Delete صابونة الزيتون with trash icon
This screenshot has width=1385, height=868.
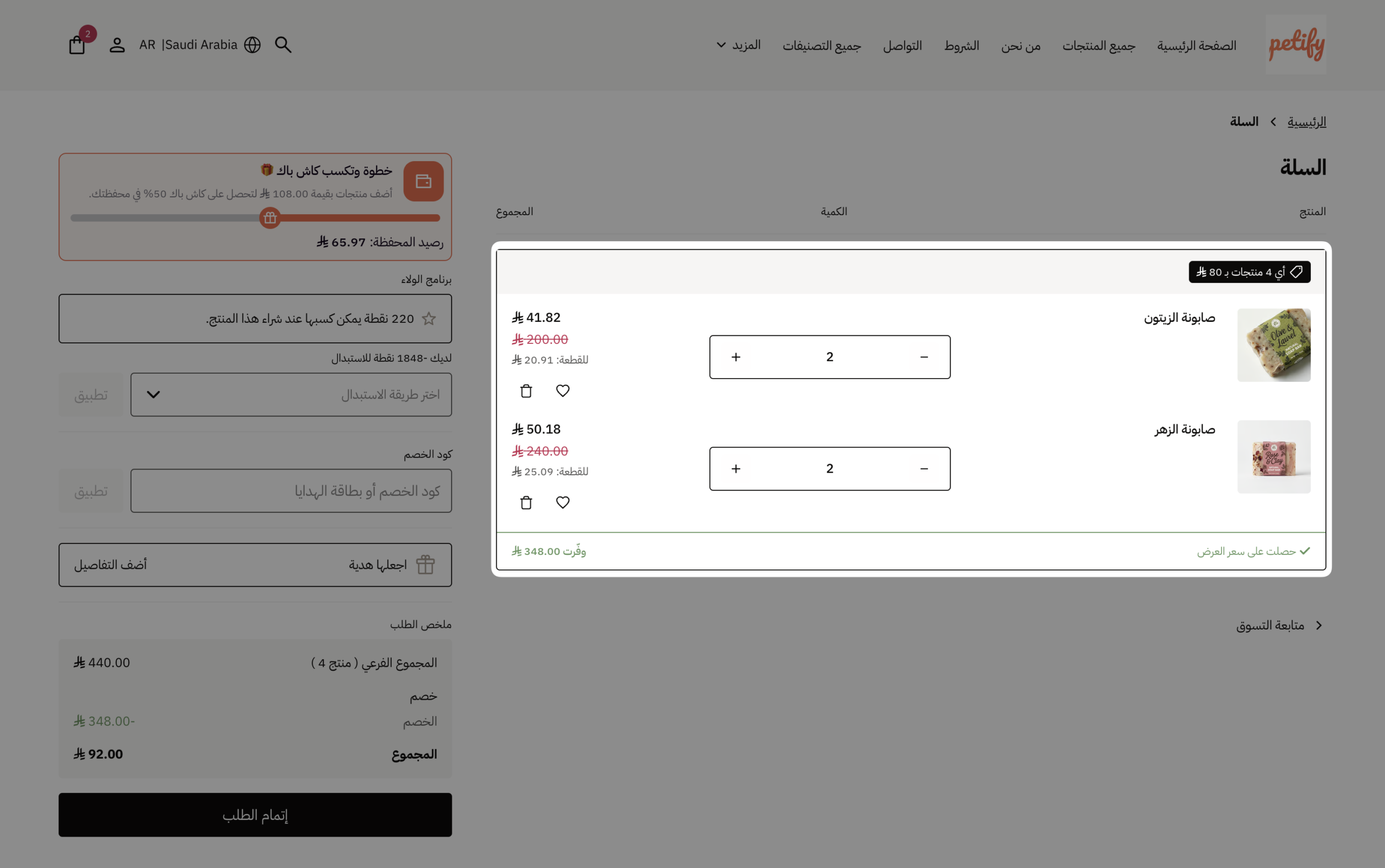tap(526, 391)
